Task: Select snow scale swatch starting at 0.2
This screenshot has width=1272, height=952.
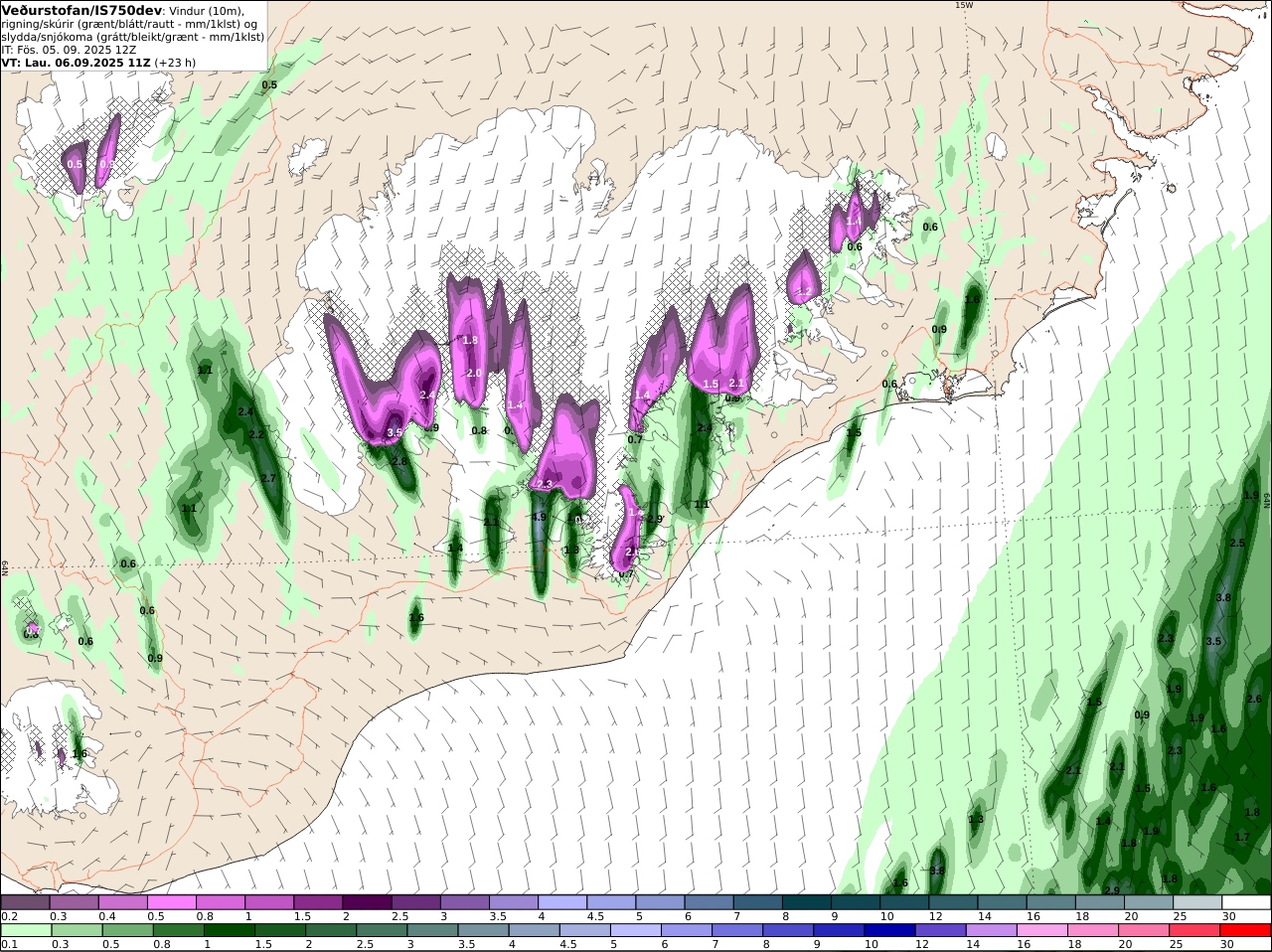Action: (25, 902)
